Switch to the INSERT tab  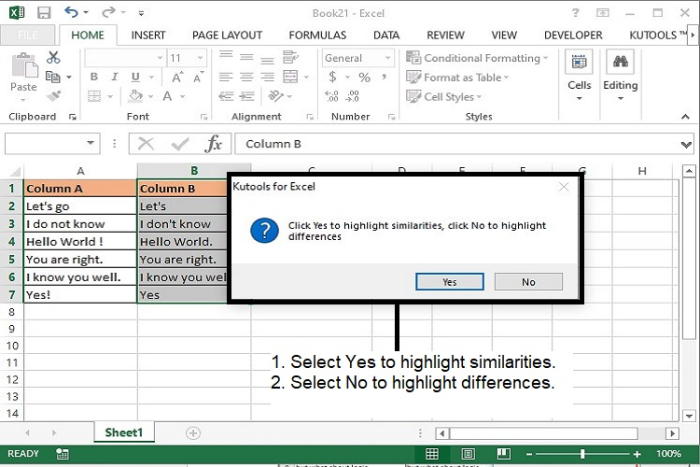[x=148, y=35]
